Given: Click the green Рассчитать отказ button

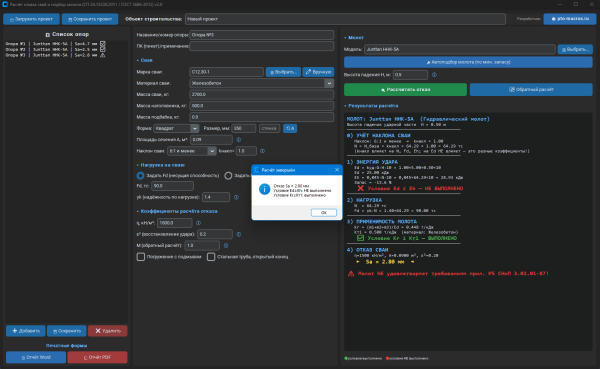Looking at the screenshot, I should (x=405, y=90).
